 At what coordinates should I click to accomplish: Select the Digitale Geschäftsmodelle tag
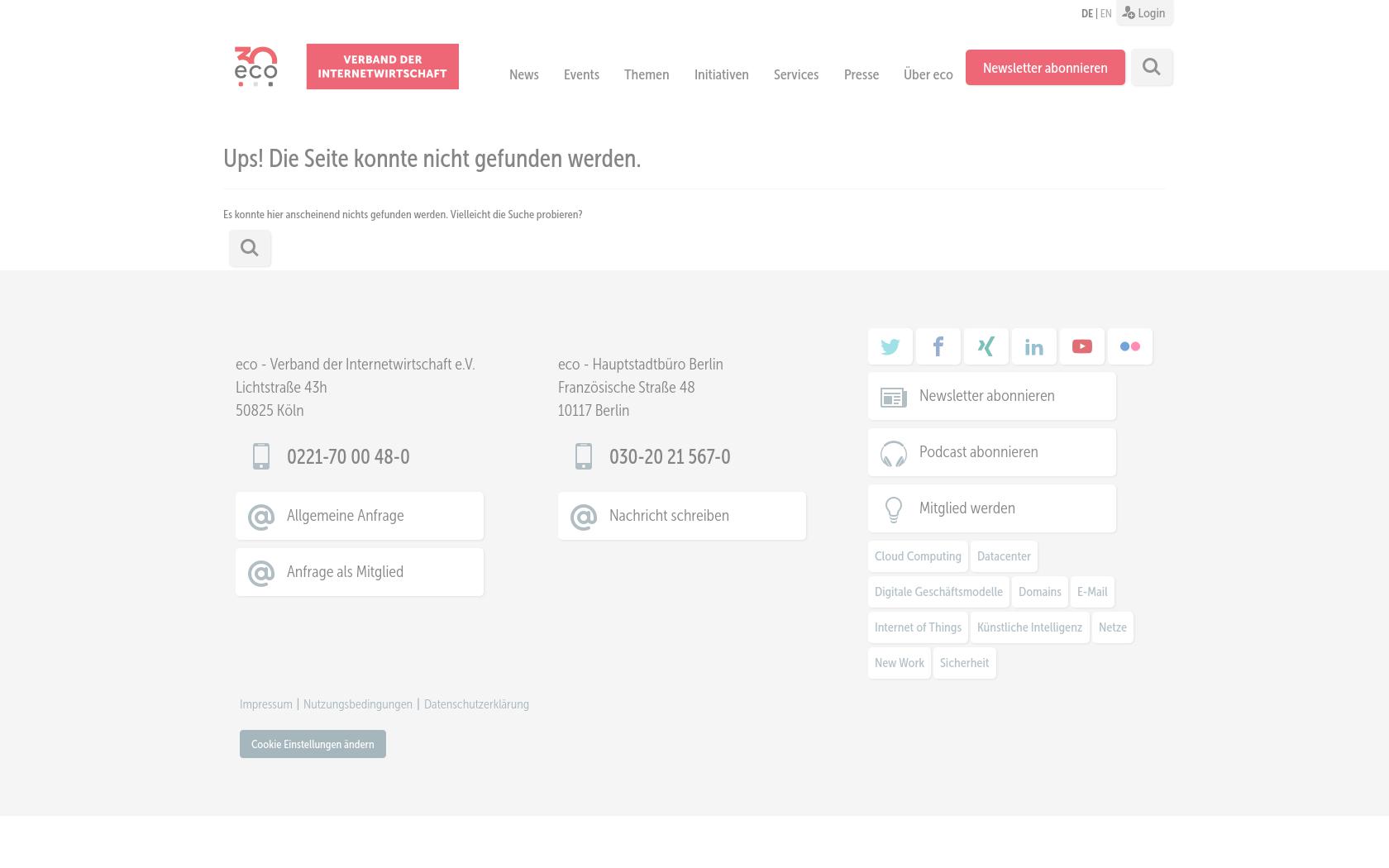point(938,592)
